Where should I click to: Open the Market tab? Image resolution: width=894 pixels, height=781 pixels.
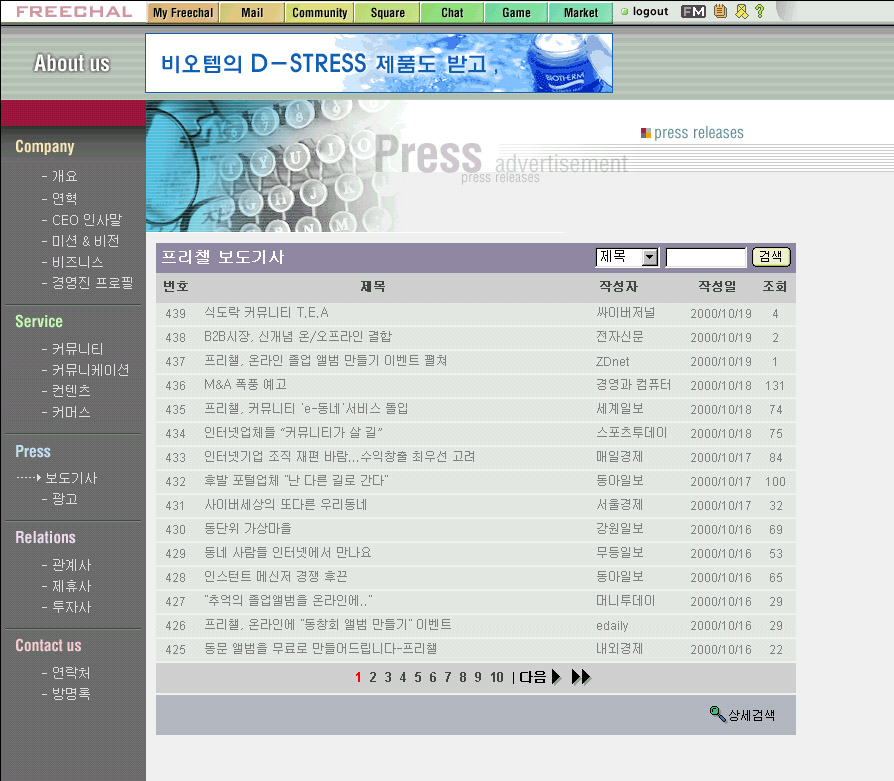pos(581,13)
